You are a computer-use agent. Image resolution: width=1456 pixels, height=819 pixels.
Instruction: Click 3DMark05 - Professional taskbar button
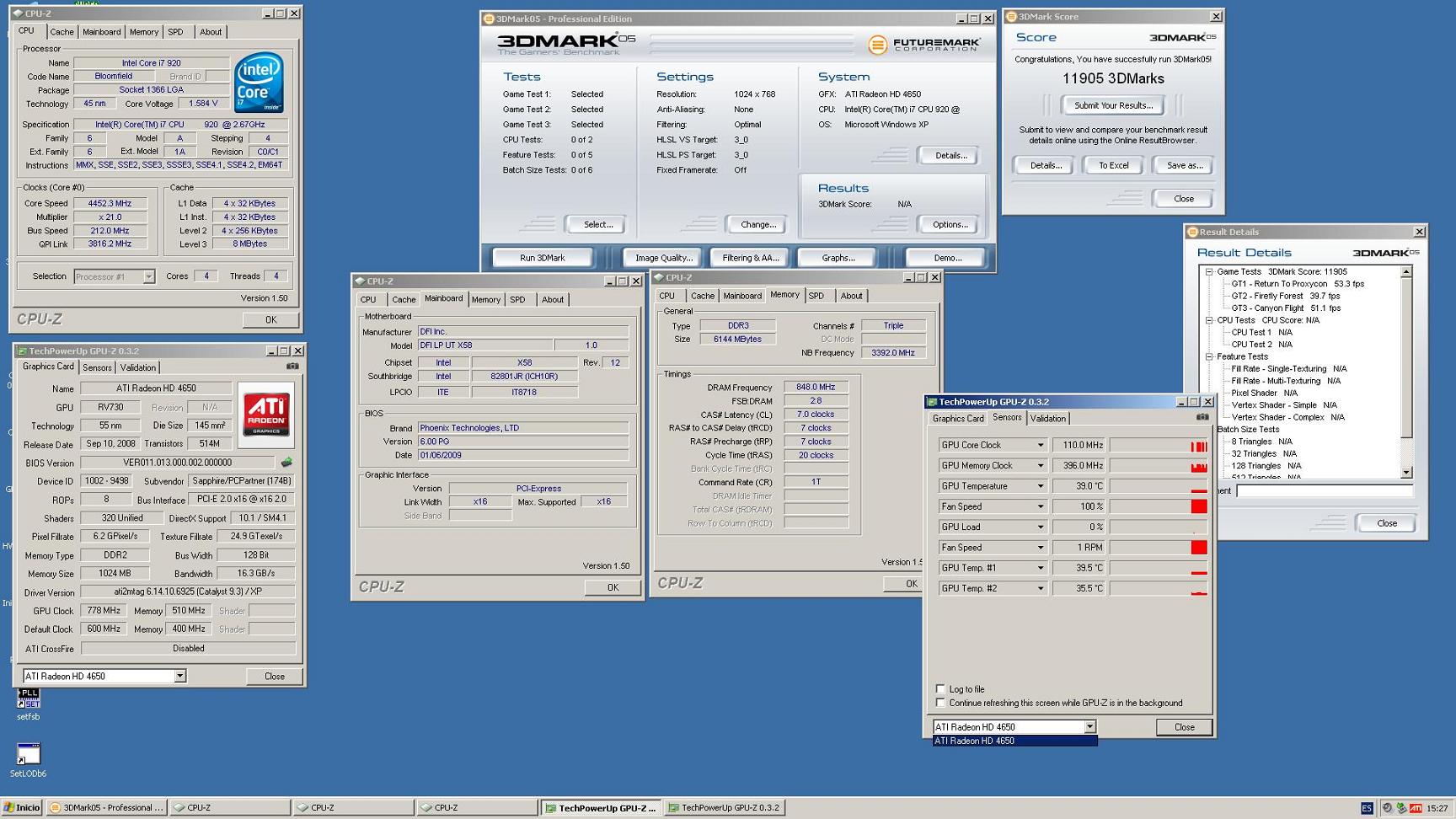point(106,807)
